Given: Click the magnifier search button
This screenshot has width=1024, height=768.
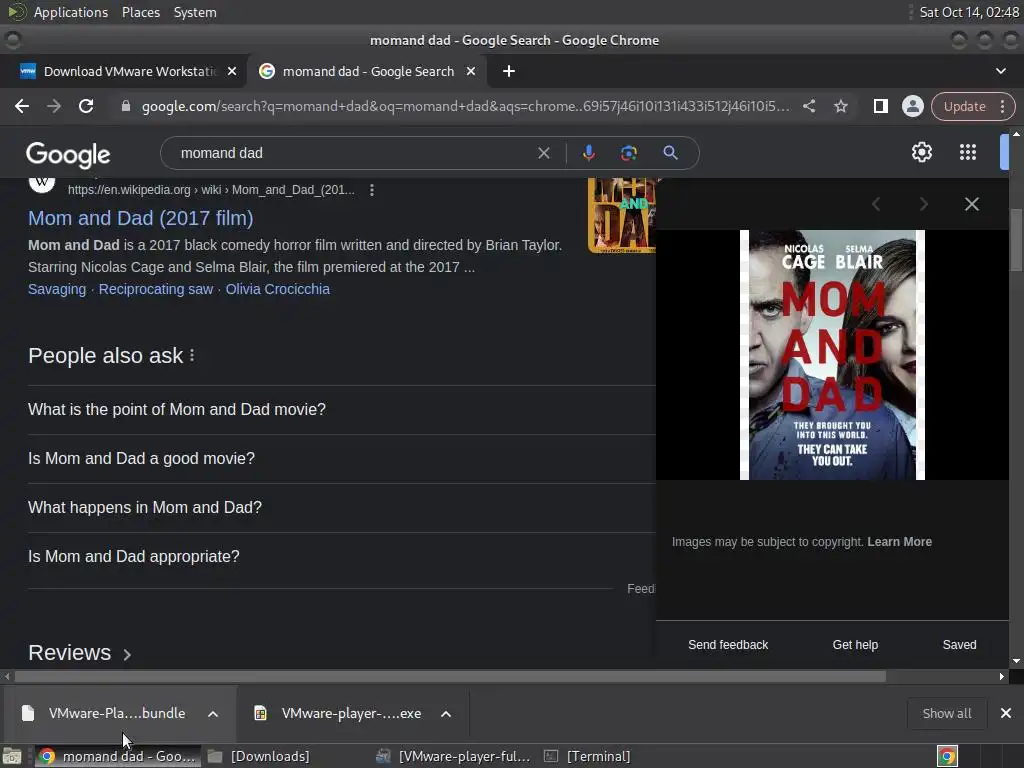Looking at the screenshot, I should tap(670, 153).
